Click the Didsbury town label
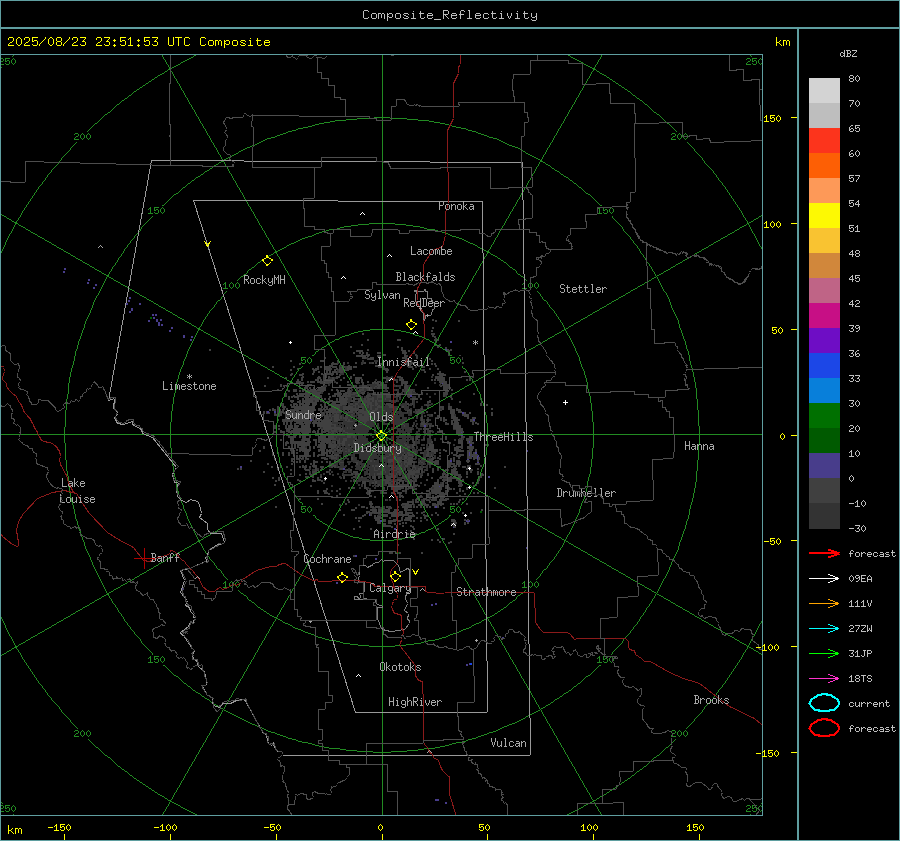Screen dimensions: 900x841 [377, 448]
